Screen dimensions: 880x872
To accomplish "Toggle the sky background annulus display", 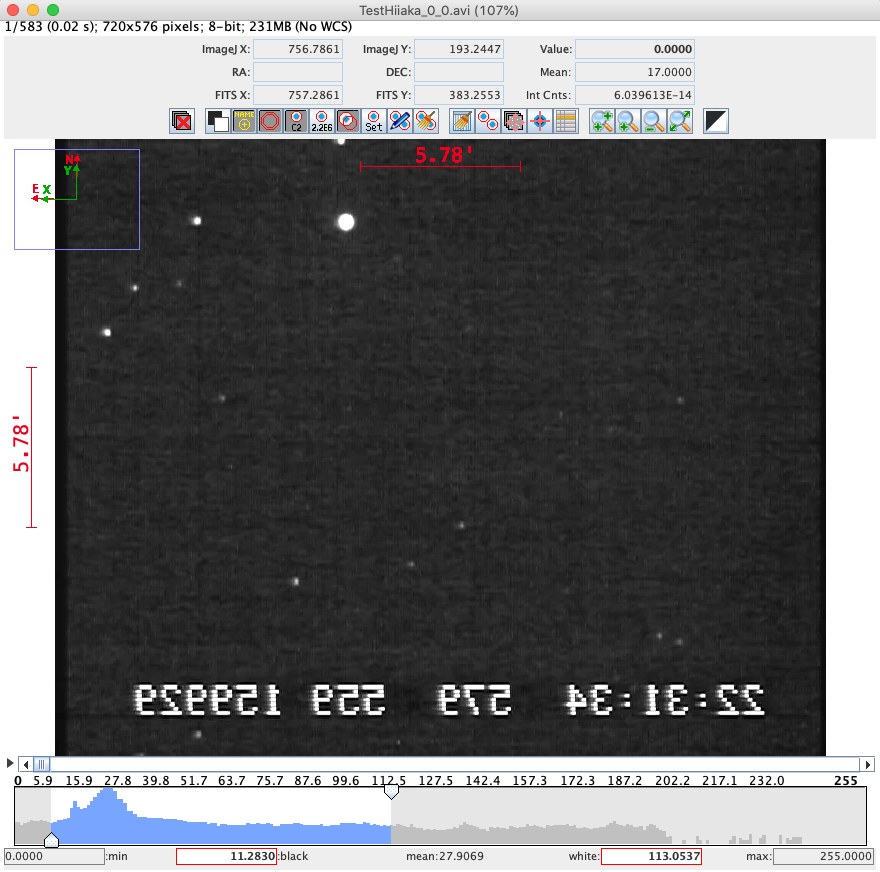I will pos(270,122).
